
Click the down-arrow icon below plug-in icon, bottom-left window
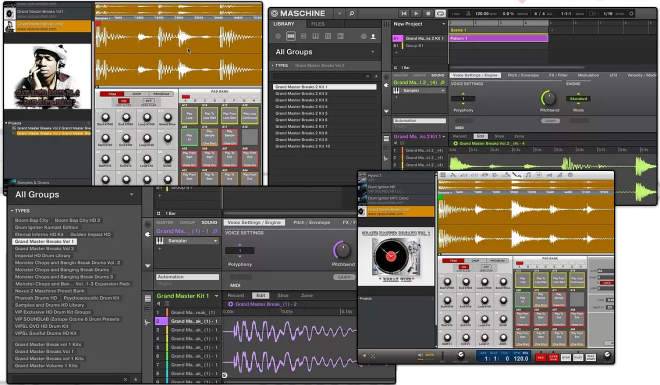pos(147,266)
